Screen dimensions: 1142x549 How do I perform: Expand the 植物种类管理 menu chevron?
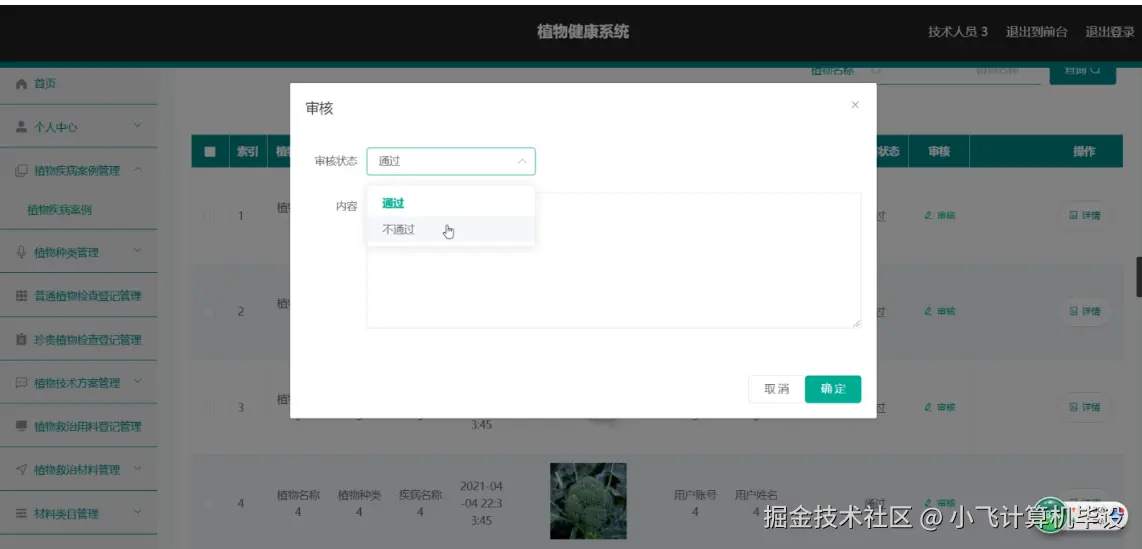[x=138, y=251]
